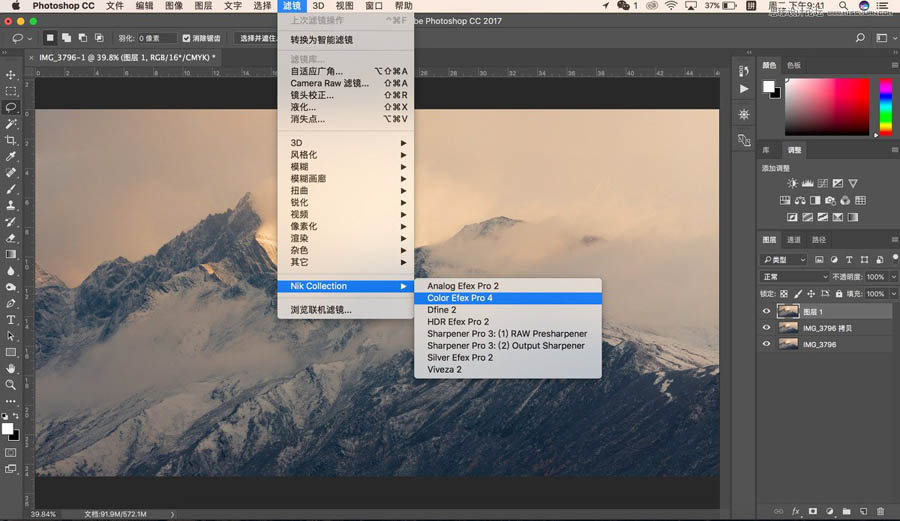
Task: Select the Eyedropper tool
Action: coord(11,157)
